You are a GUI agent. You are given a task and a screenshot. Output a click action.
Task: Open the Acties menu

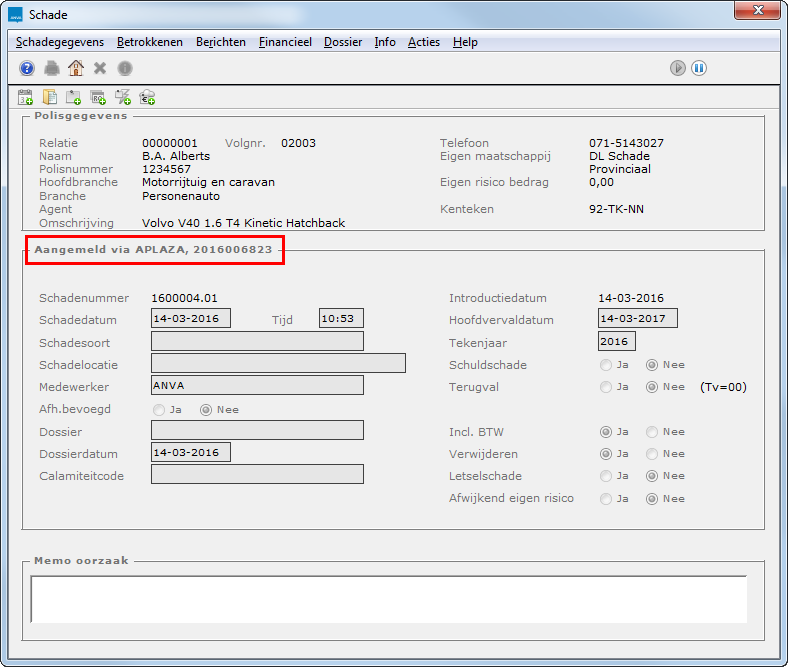click(424, 42)
